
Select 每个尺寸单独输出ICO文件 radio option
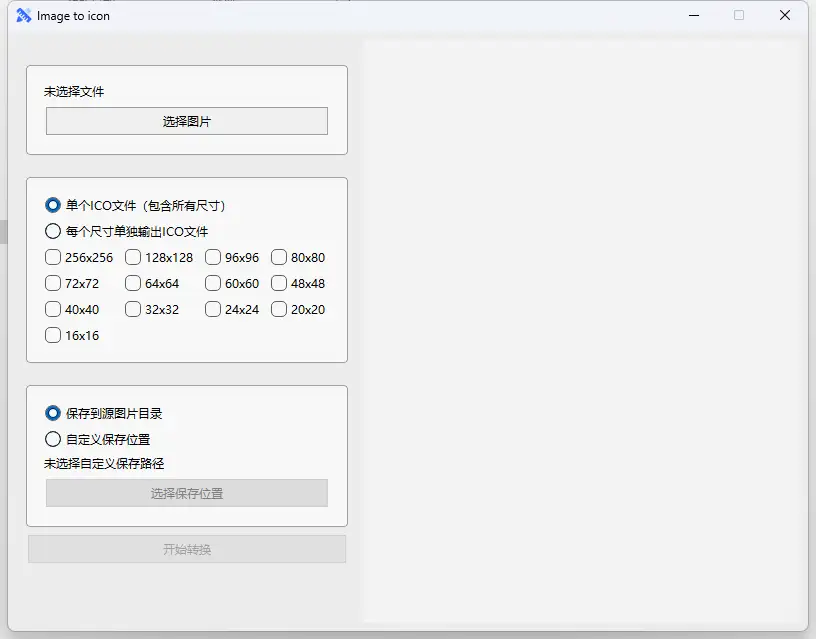click(x=53, y=231)
